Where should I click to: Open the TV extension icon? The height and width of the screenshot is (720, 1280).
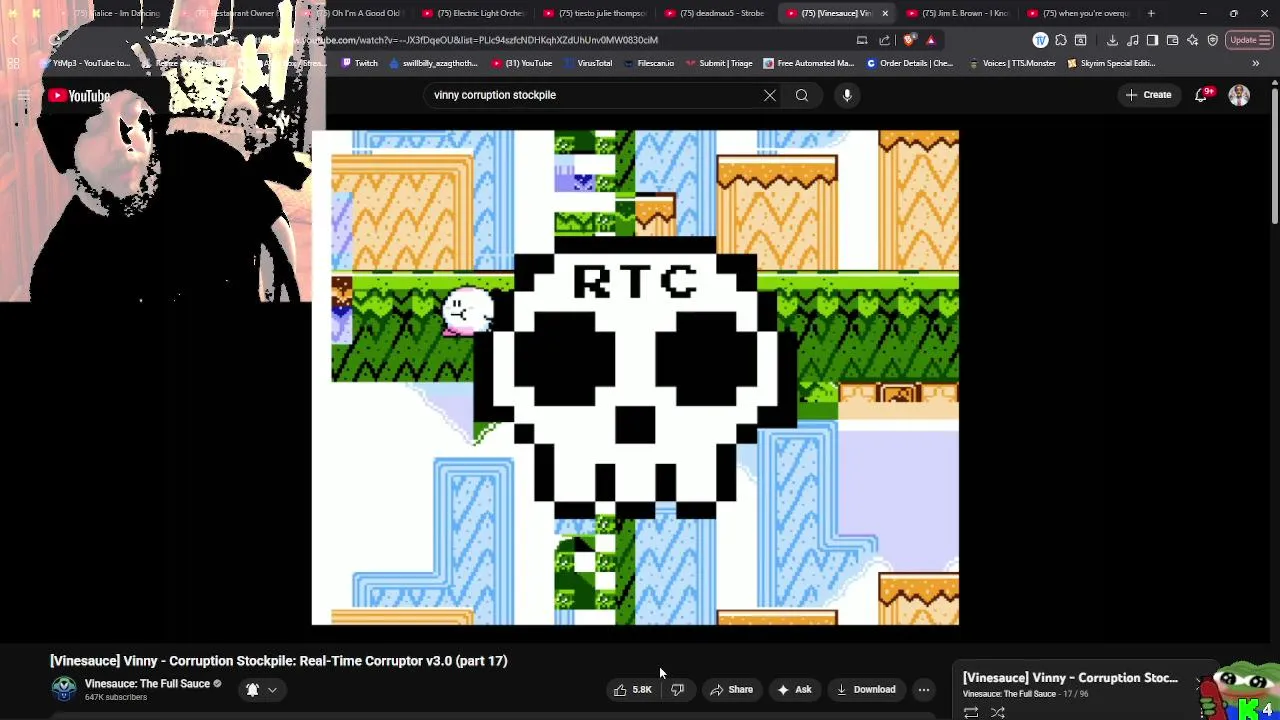(1041, 40)
